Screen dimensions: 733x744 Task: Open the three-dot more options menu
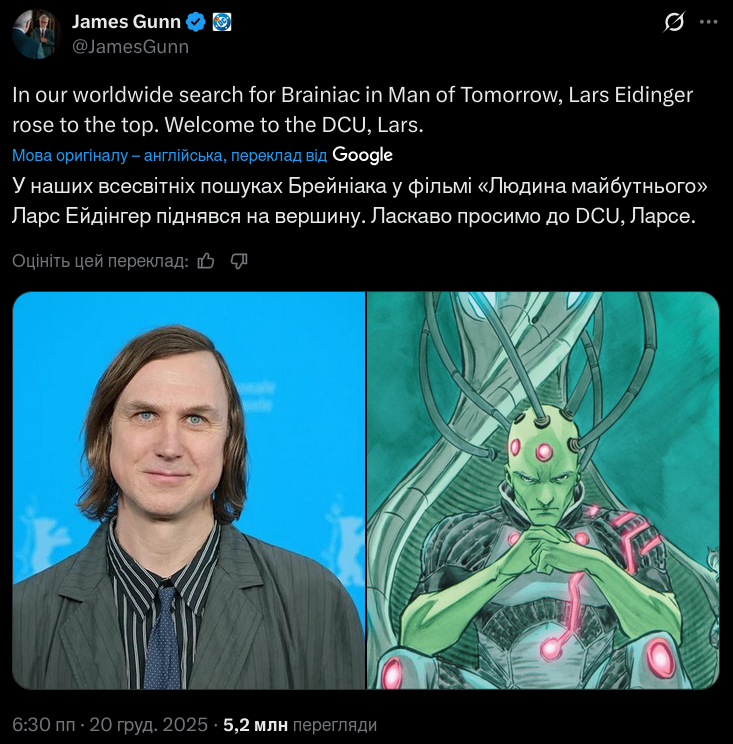coord(709,22)
